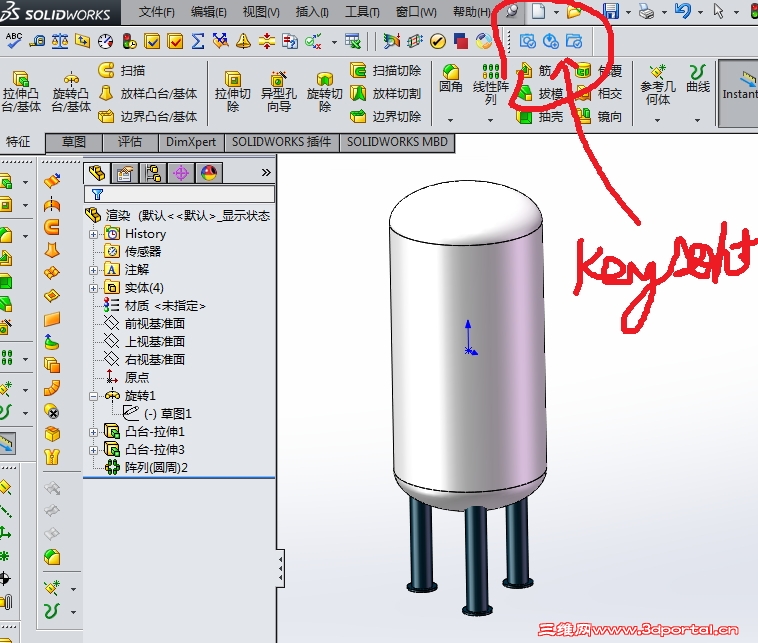Open the 文件(F) menu
Image resolution: width=758 pixels, height=643 pixels.
point(156,12)
